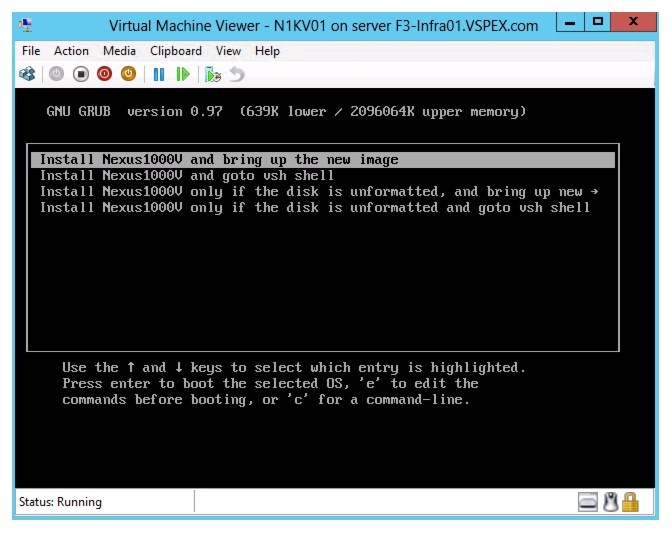Open the Help menu
Screen dimensions: 672x533
267,51
